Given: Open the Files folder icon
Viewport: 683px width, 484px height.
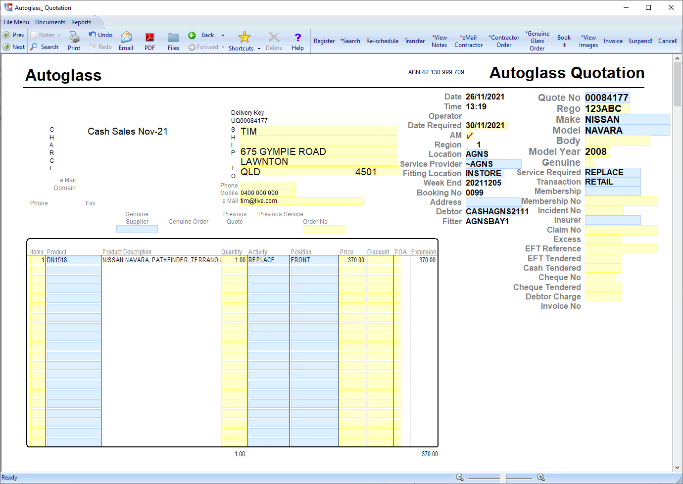Looking at the screenshot, I should click(x=173, y=41).
